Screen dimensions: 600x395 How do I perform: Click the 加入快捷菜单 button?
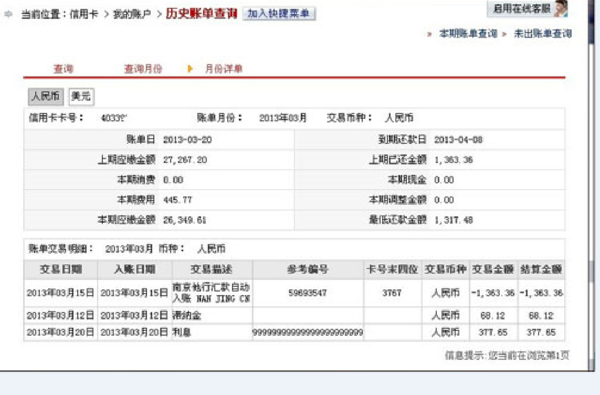click(279, 13)
